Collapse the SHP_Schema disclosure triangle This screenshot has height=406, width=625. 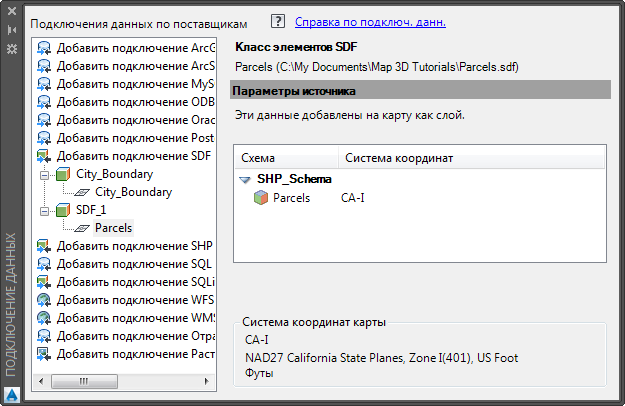tap(245, 180)
